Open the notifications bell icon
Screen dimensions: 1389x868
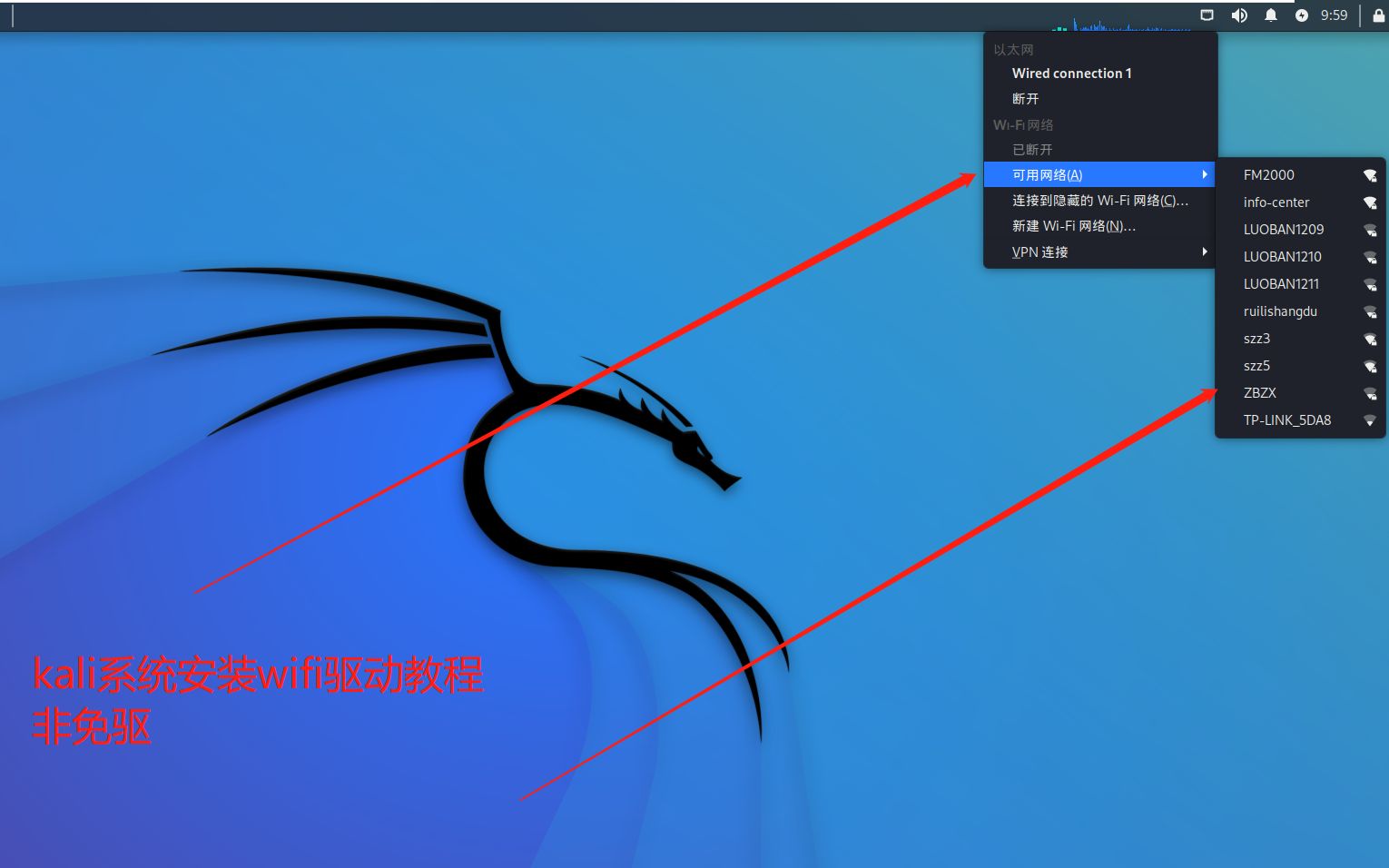click(x=1271, y=15)
